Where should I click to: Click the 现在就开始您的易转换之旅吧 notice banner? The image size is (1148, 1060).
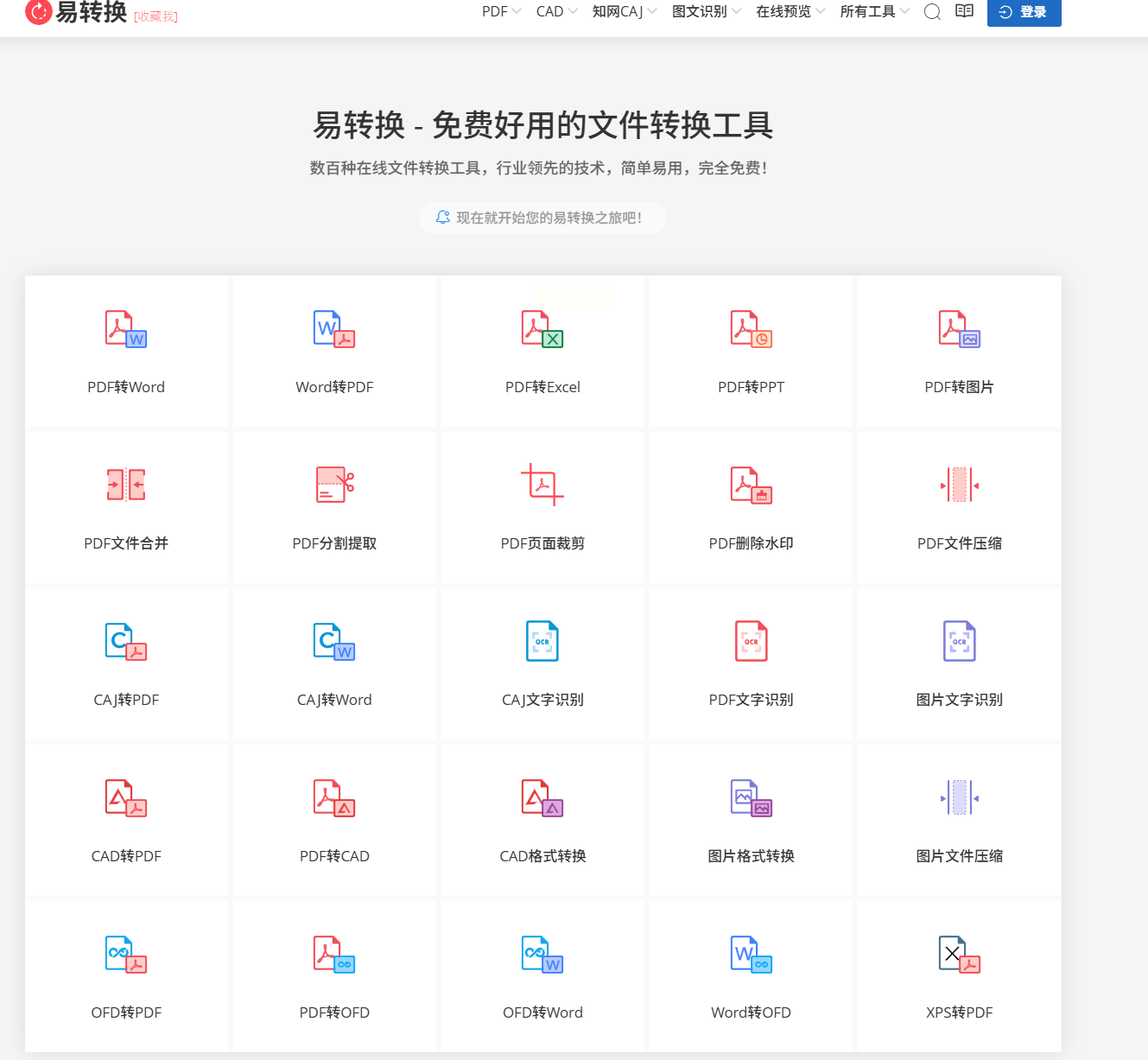(x=542, y=218)
